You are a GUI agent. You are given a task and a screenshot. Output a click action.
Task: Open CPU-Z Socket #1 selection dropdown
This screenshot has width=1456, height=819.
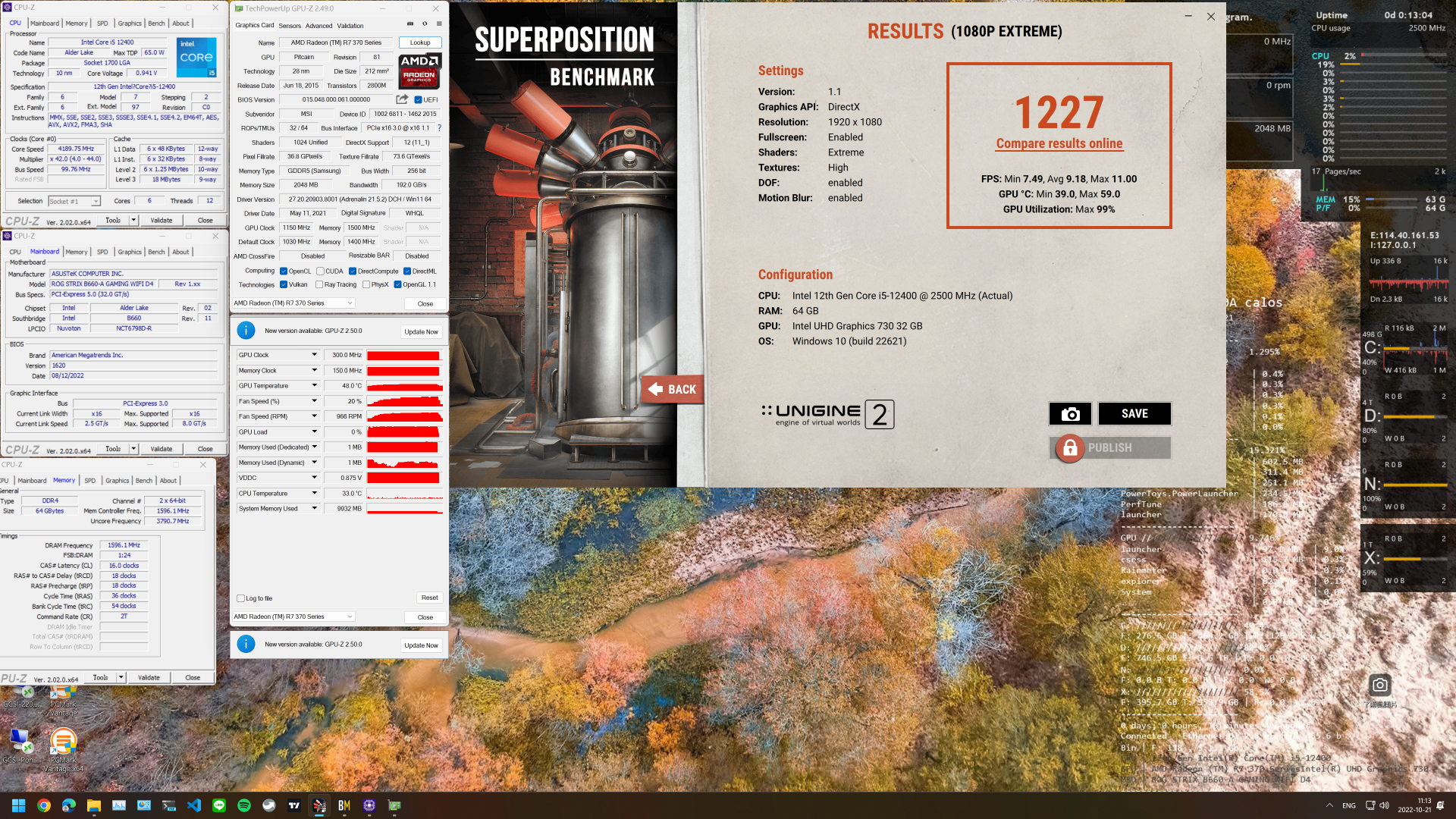pos(74,201)
